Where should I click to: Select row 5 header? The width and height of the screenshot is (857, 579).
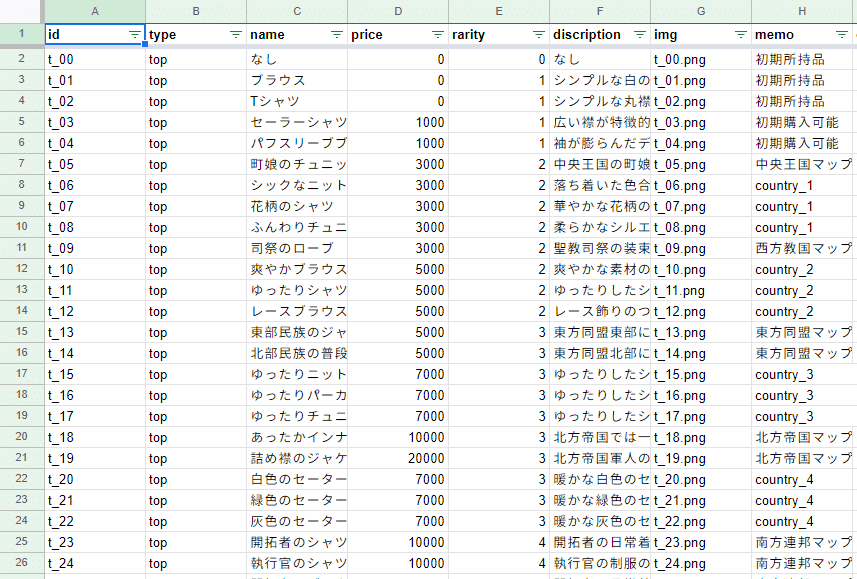click(22, 121)
